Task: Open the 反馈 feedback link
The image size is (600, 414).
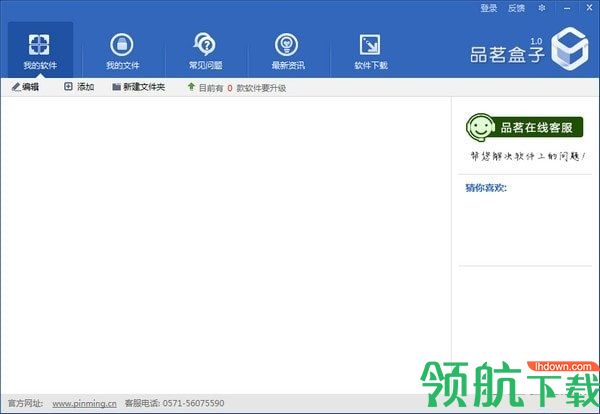Action: tap(516, 8)
